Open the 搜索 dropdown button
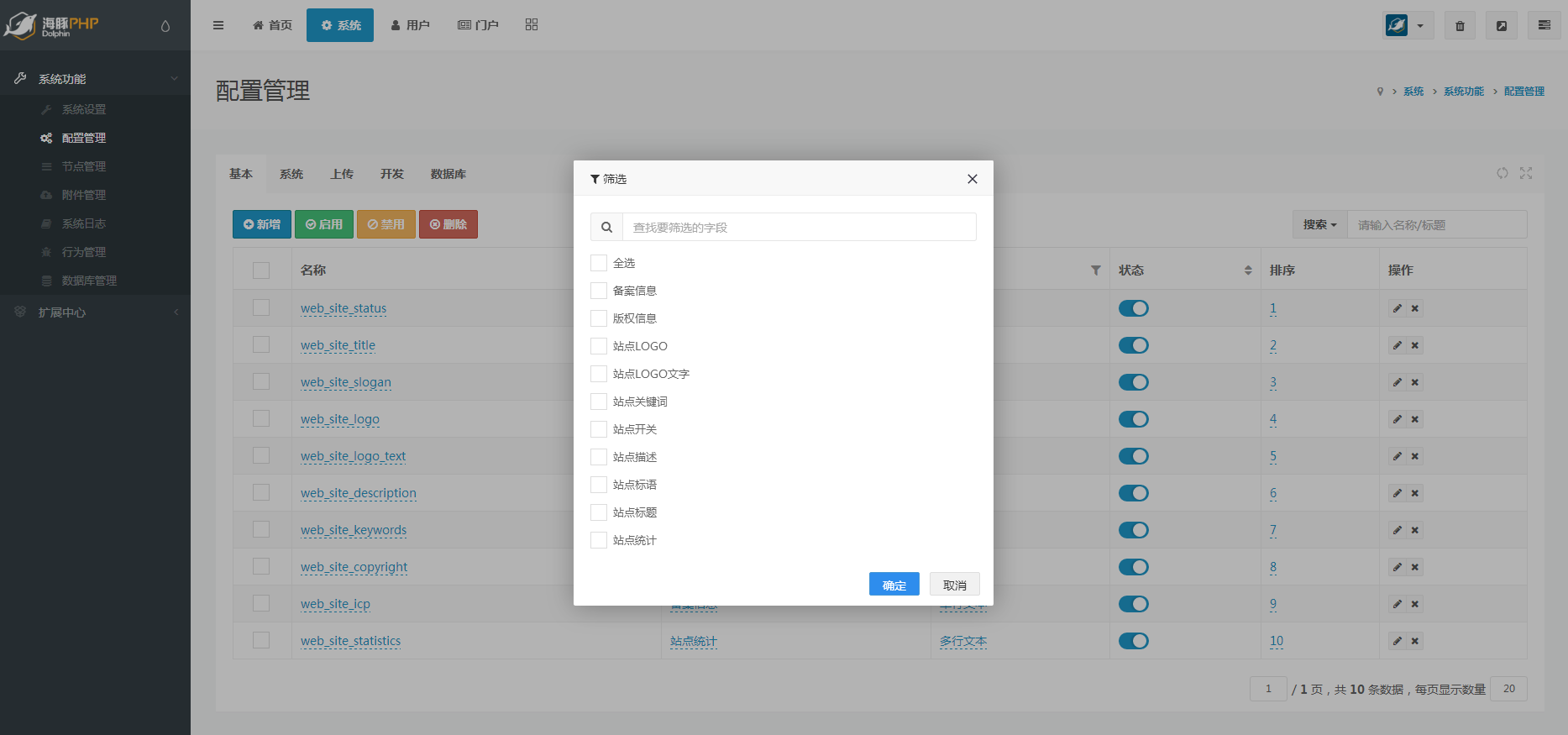The image size is (1568, 735). [x=1319, y=225]
